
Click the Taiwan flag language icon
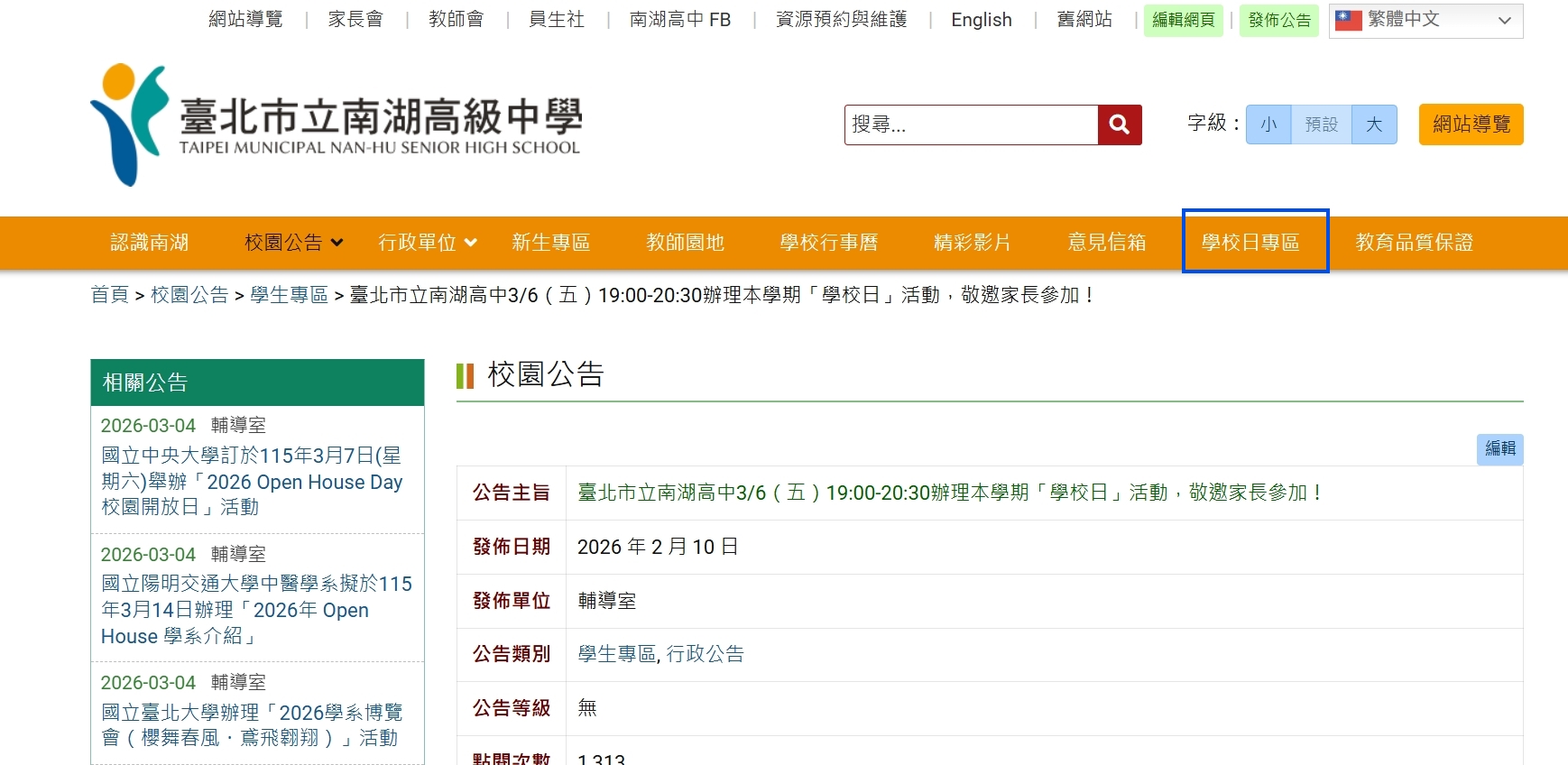[x=1348, y=20]
